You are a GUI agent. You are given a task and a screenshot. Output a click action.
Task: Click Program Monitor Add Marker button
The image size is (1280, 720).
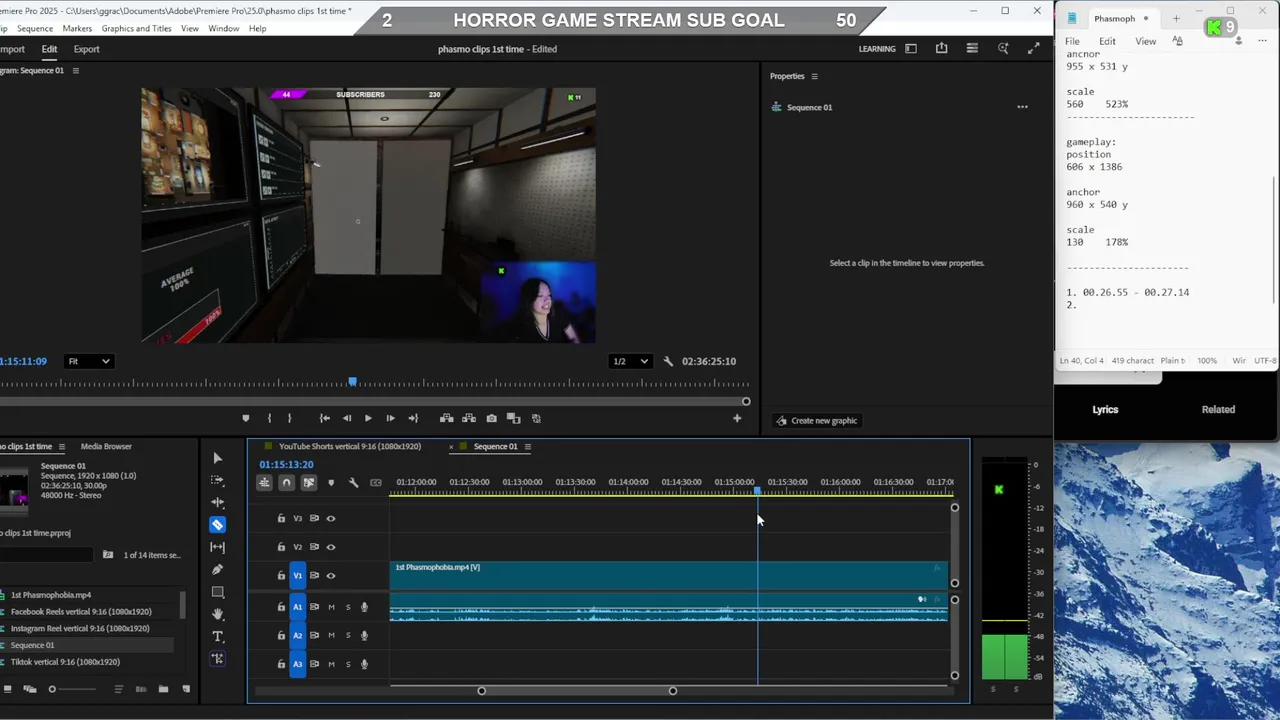245,418
